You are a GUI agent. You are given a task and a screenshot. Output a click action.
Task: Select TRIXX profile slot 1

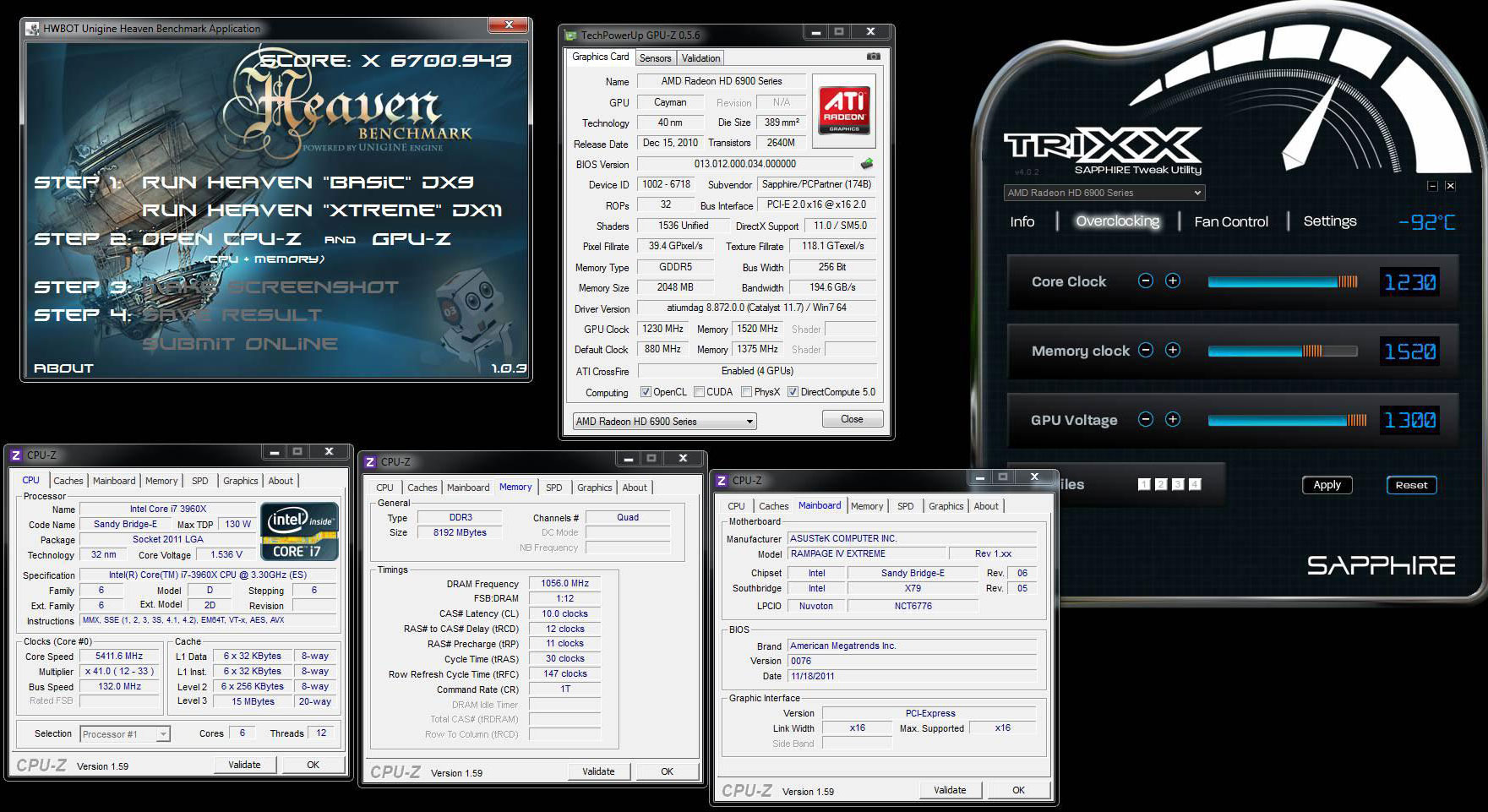tap(1144, 484)
